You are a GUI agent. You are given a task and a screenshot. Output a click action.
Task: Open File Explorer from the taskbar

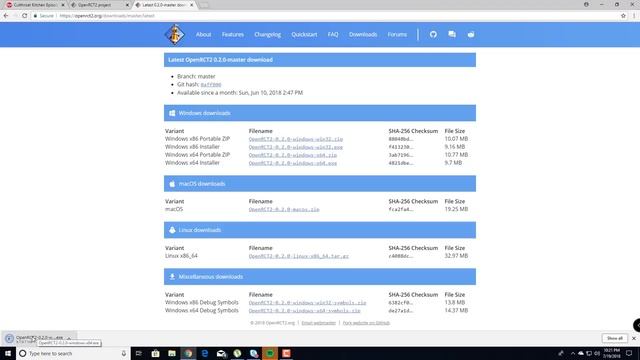point(172,353)
